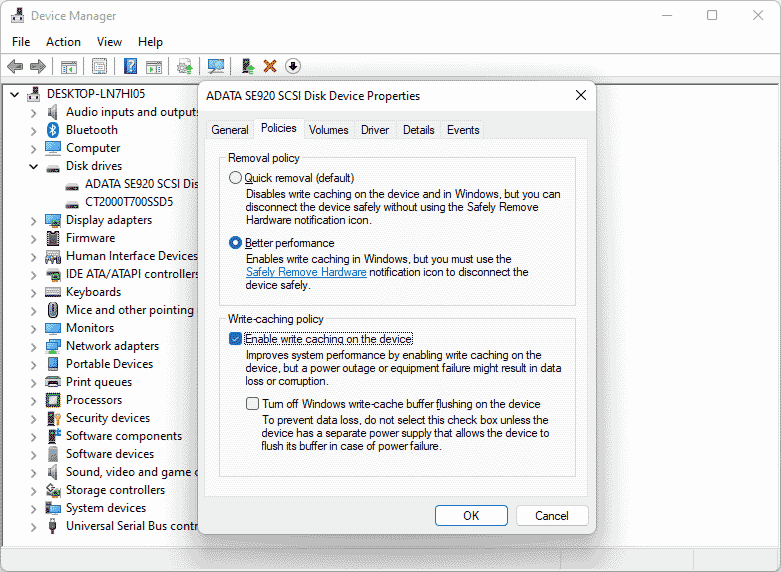
Task: Click the Print queues printer icon
Action: coord(53,382)
